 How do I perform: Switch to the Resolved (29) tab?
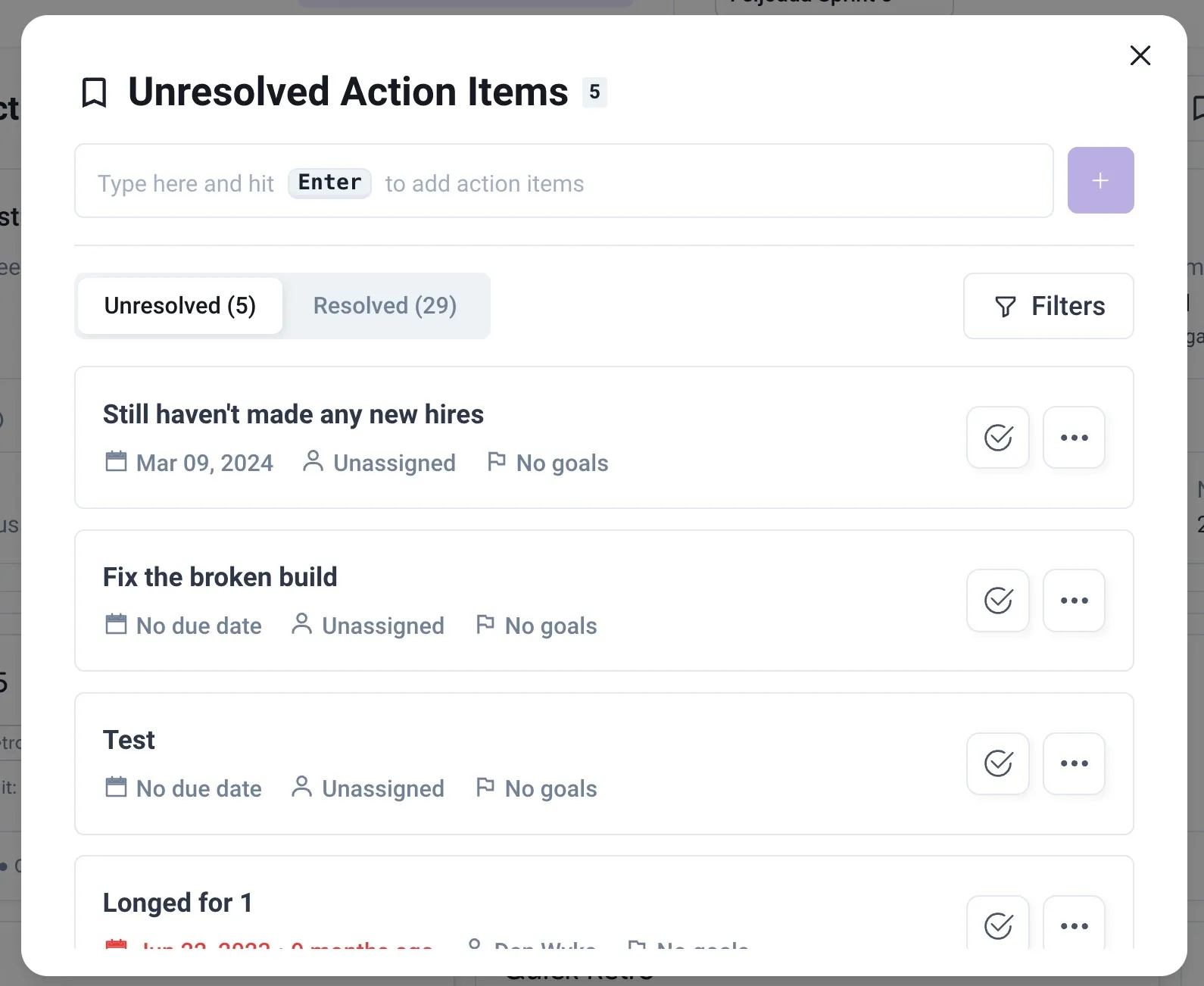385,306
